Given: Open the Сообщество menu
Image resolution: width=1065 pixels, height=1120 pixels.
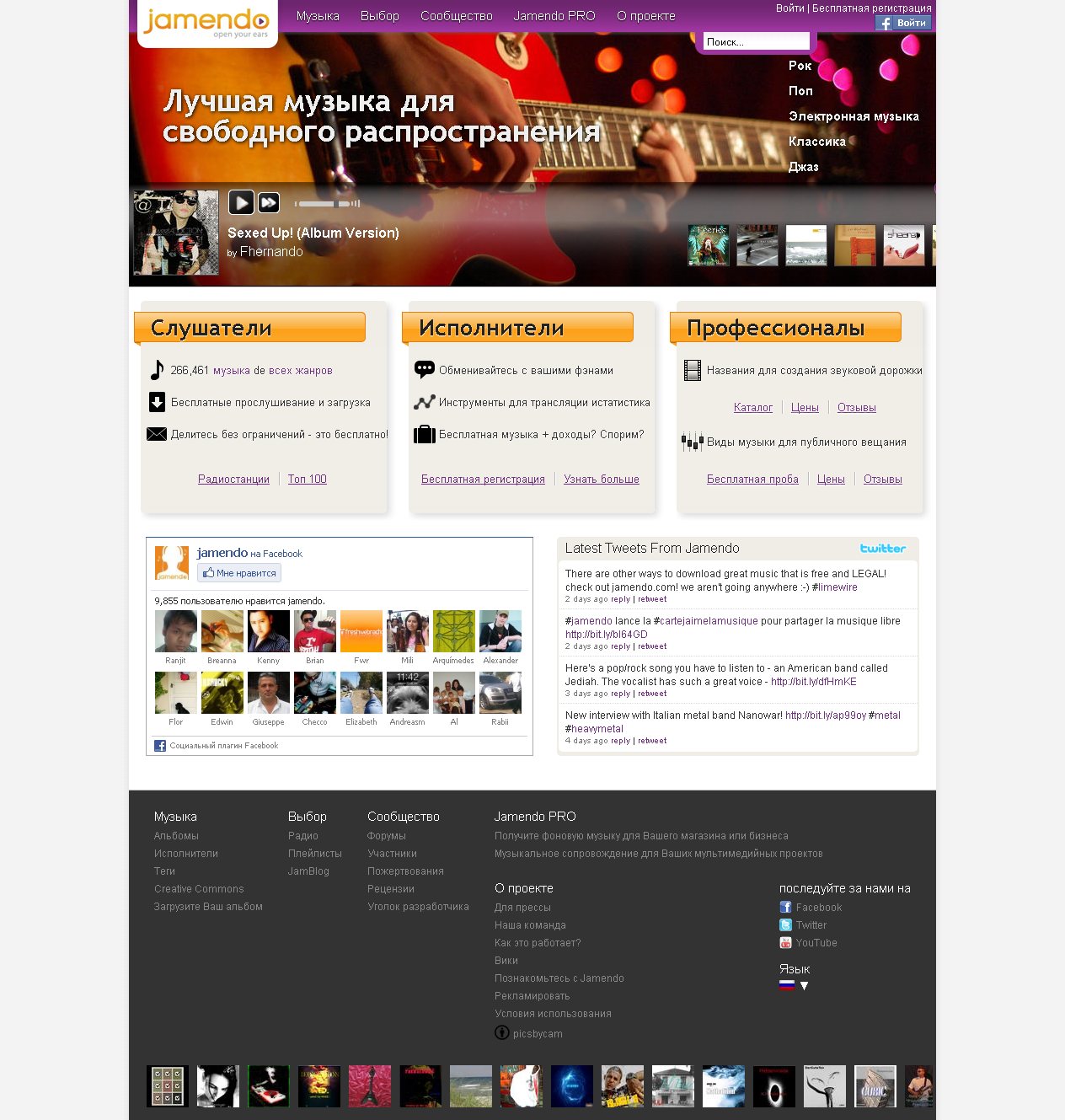Looking at the screenshot, I should coord(457,16).
